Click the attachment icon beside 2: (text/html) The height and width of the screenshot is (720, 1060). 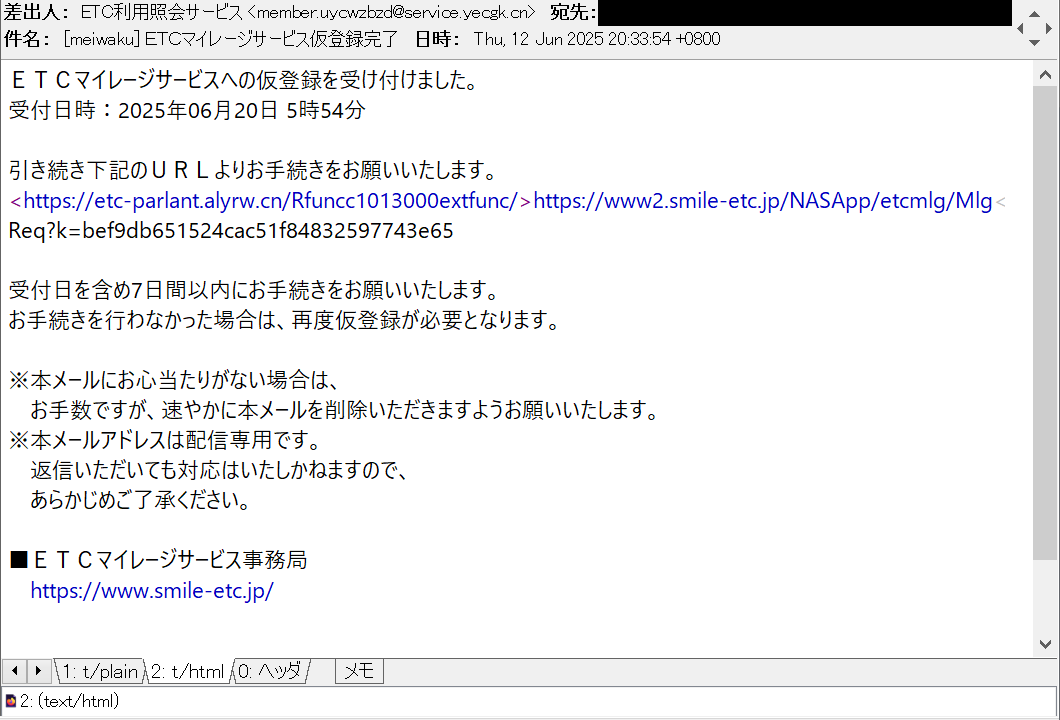tap(10, 701)
